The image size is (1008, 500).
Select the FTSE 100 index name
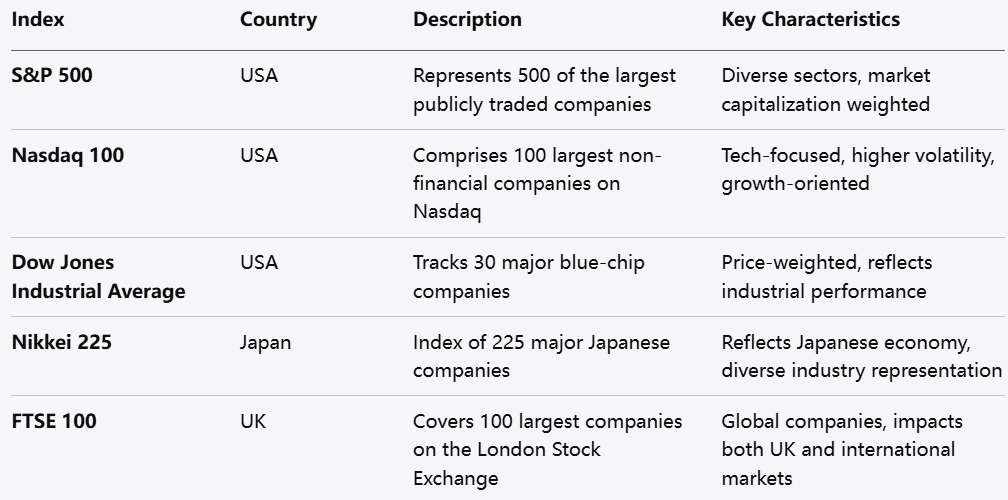(x=54, y=422)
